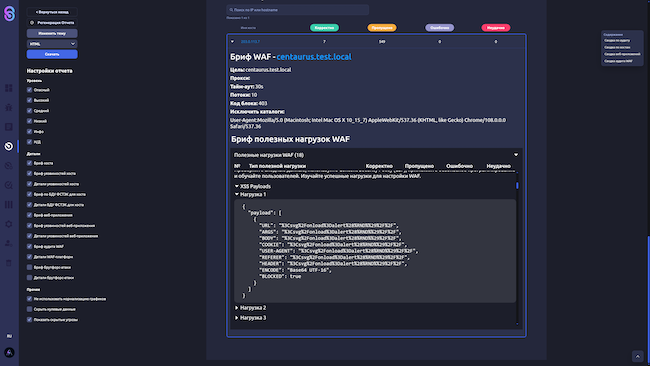Expand Нагрузка 2 section
The image size is (650, 366).
click(237, 308)
